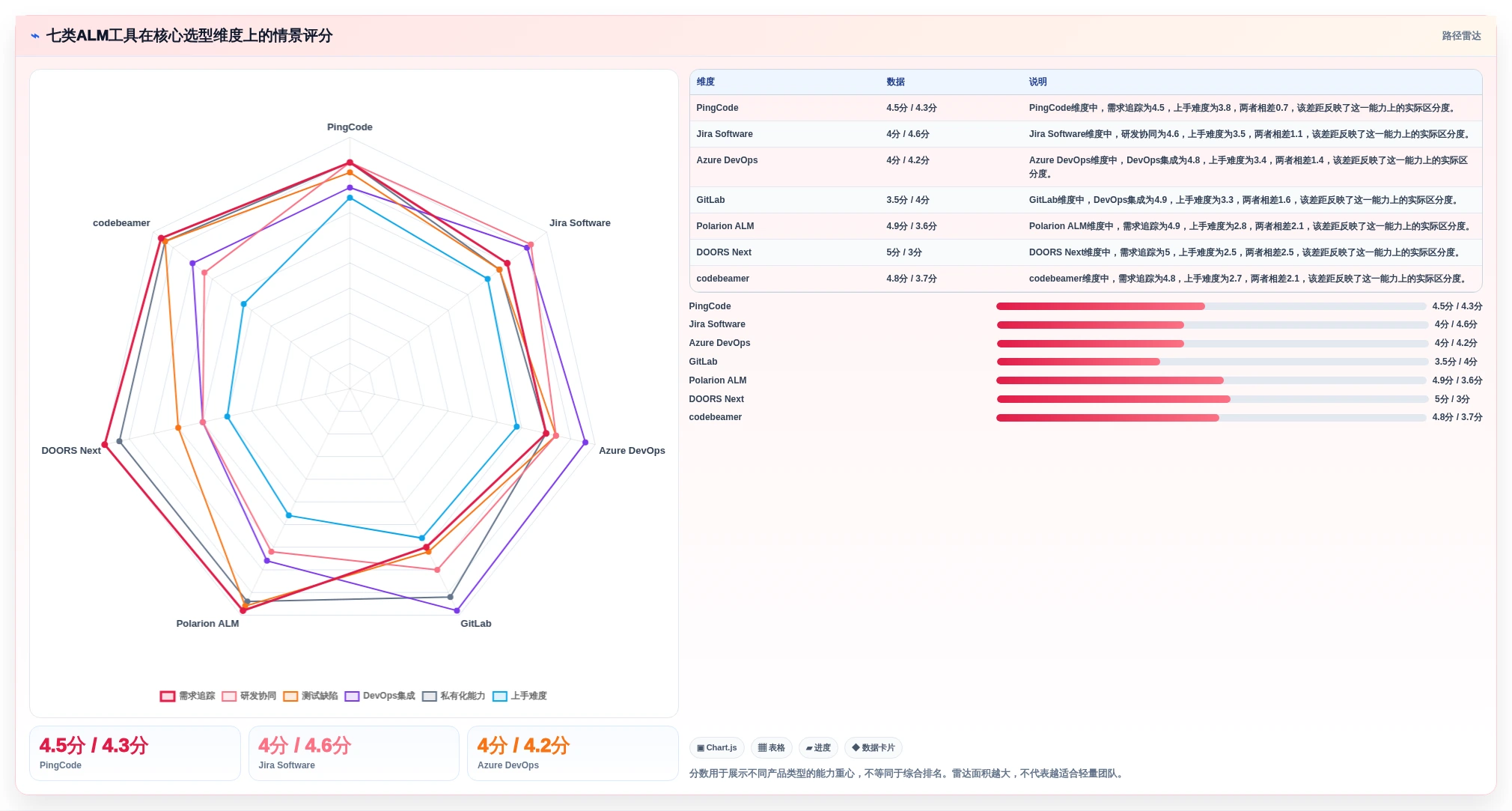
Task: Click the PingCode axis label on the radar
Action: (350, 127)
